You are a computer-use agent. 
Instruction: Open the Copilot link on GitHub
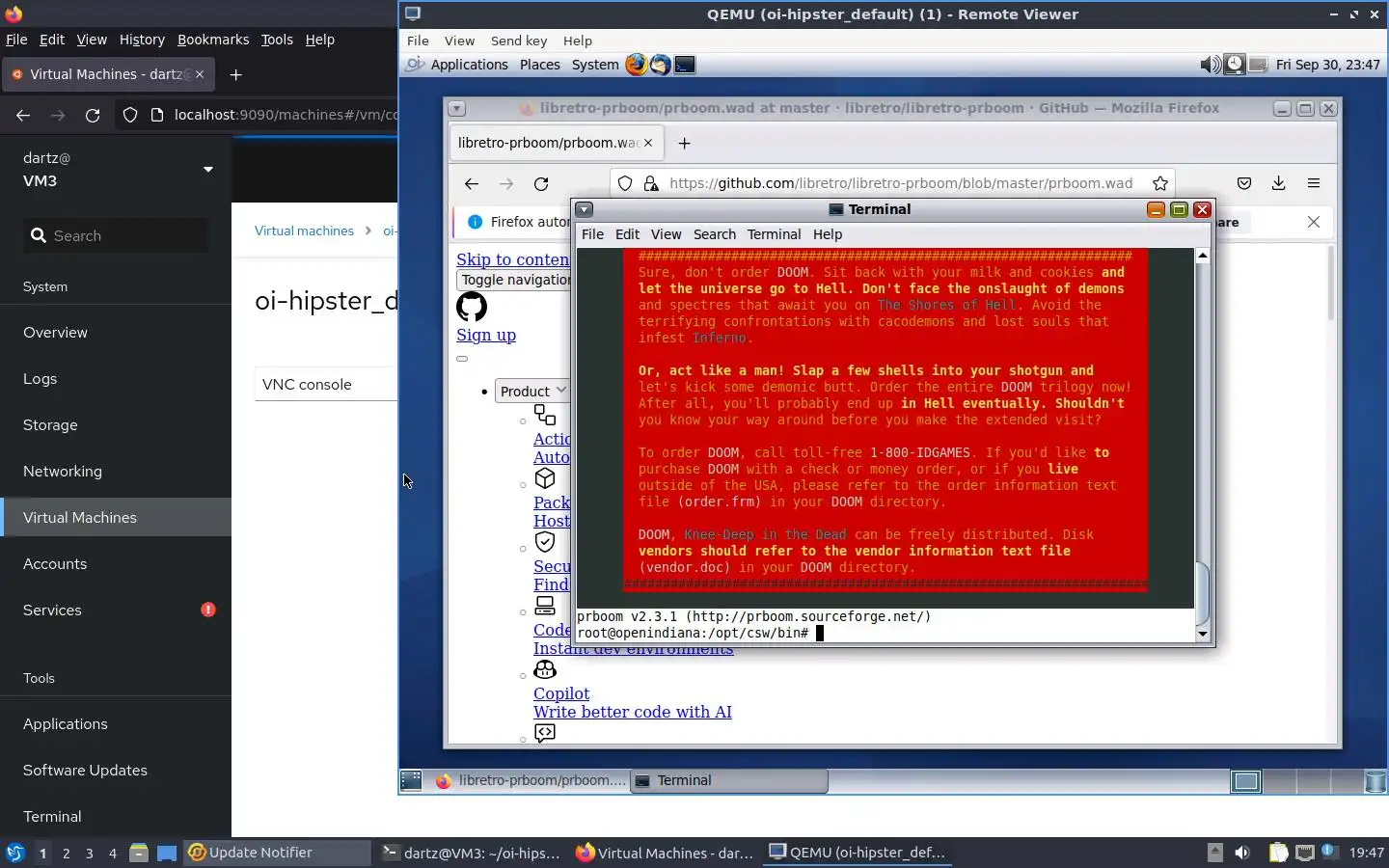point(561,693)
